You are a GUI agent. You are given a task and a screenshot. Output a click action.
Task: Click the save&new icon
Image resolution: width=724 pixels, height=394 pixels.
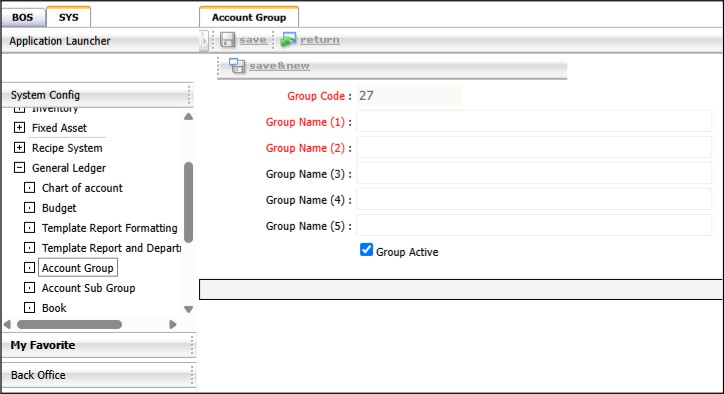[x=237, y=66]
